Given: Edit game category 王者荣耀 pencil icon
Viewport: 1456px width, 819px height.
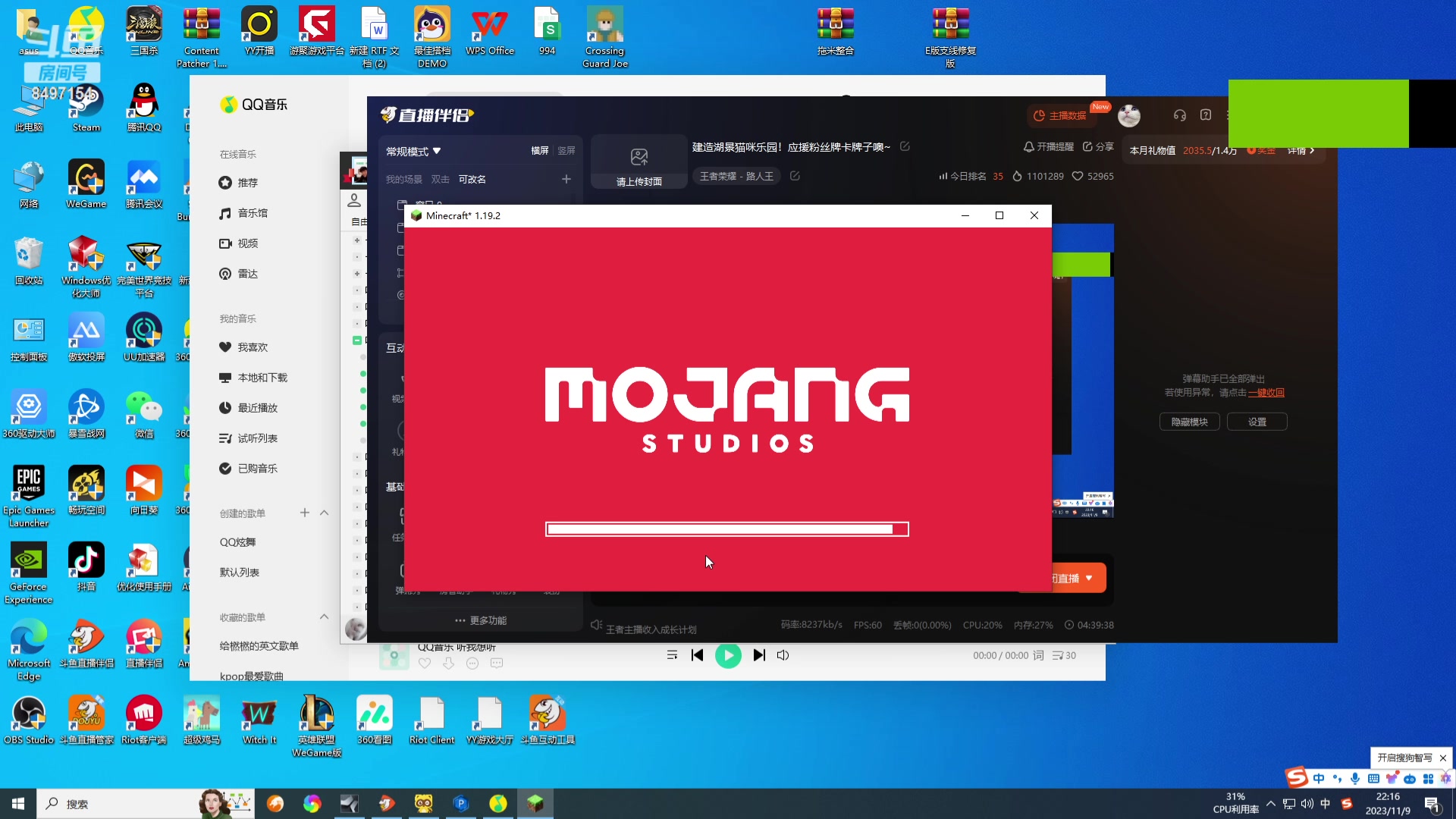Looking at the screenshot, I should 795,176.
